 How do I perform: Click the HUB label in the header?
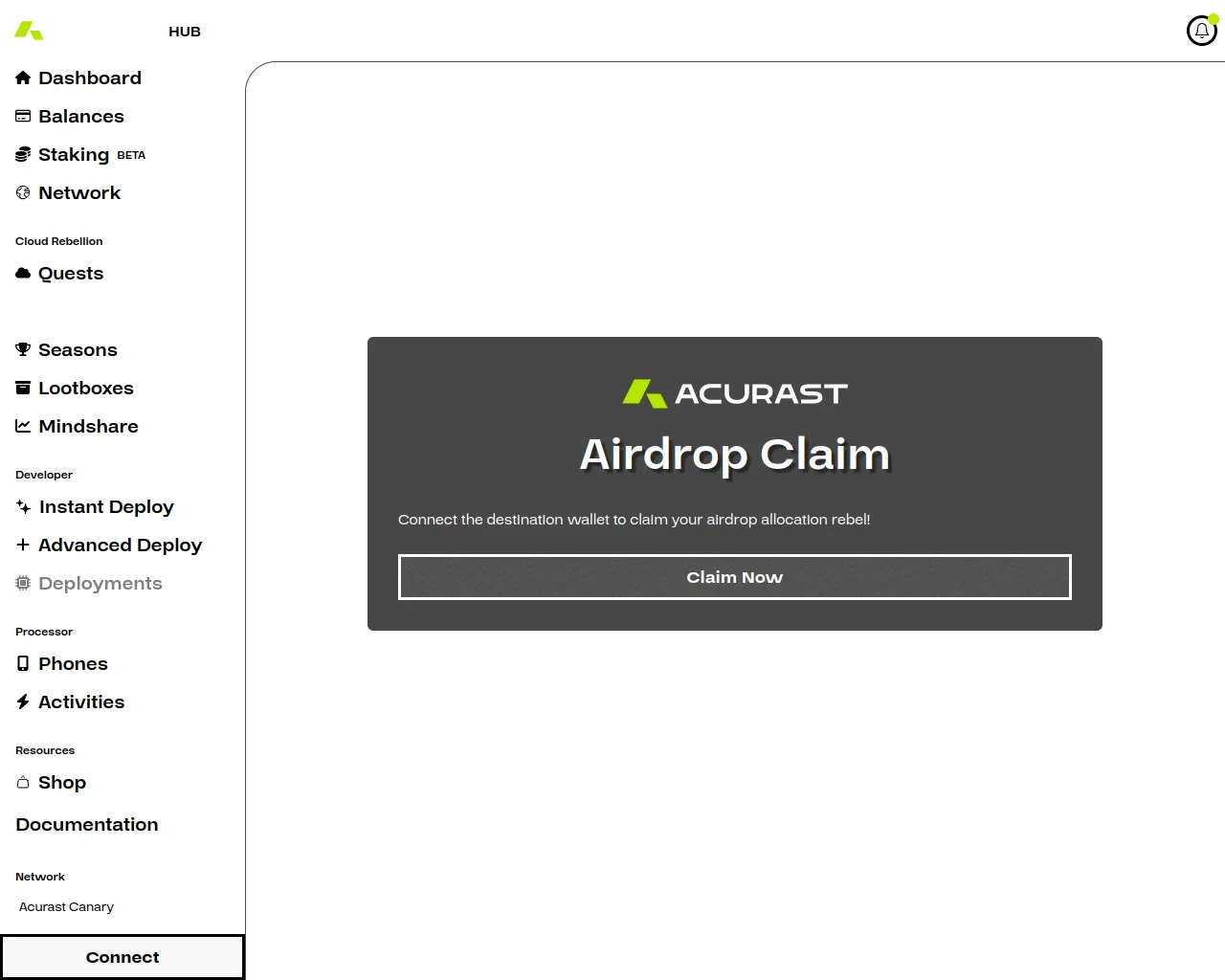185,32
